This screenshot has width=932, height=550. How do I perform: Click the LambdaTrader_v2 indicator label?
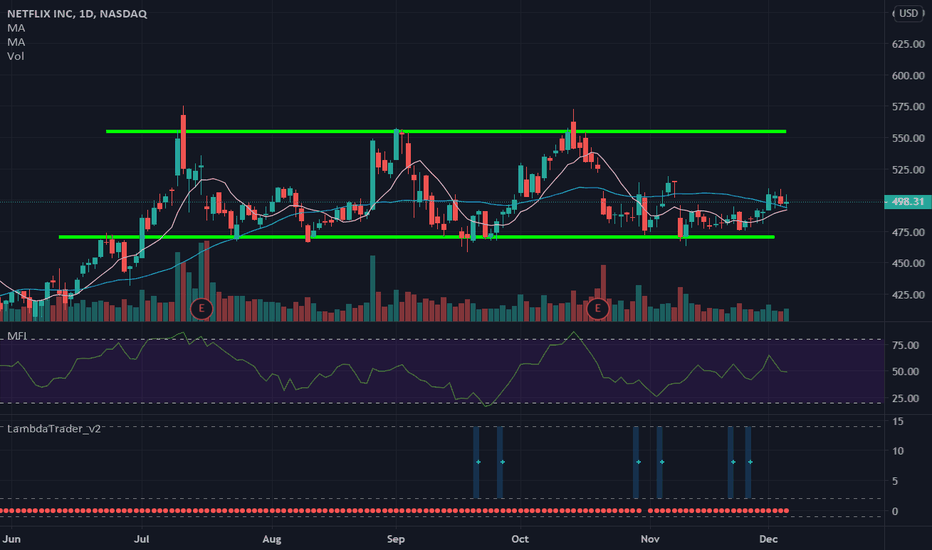click(x=53, y=429)
